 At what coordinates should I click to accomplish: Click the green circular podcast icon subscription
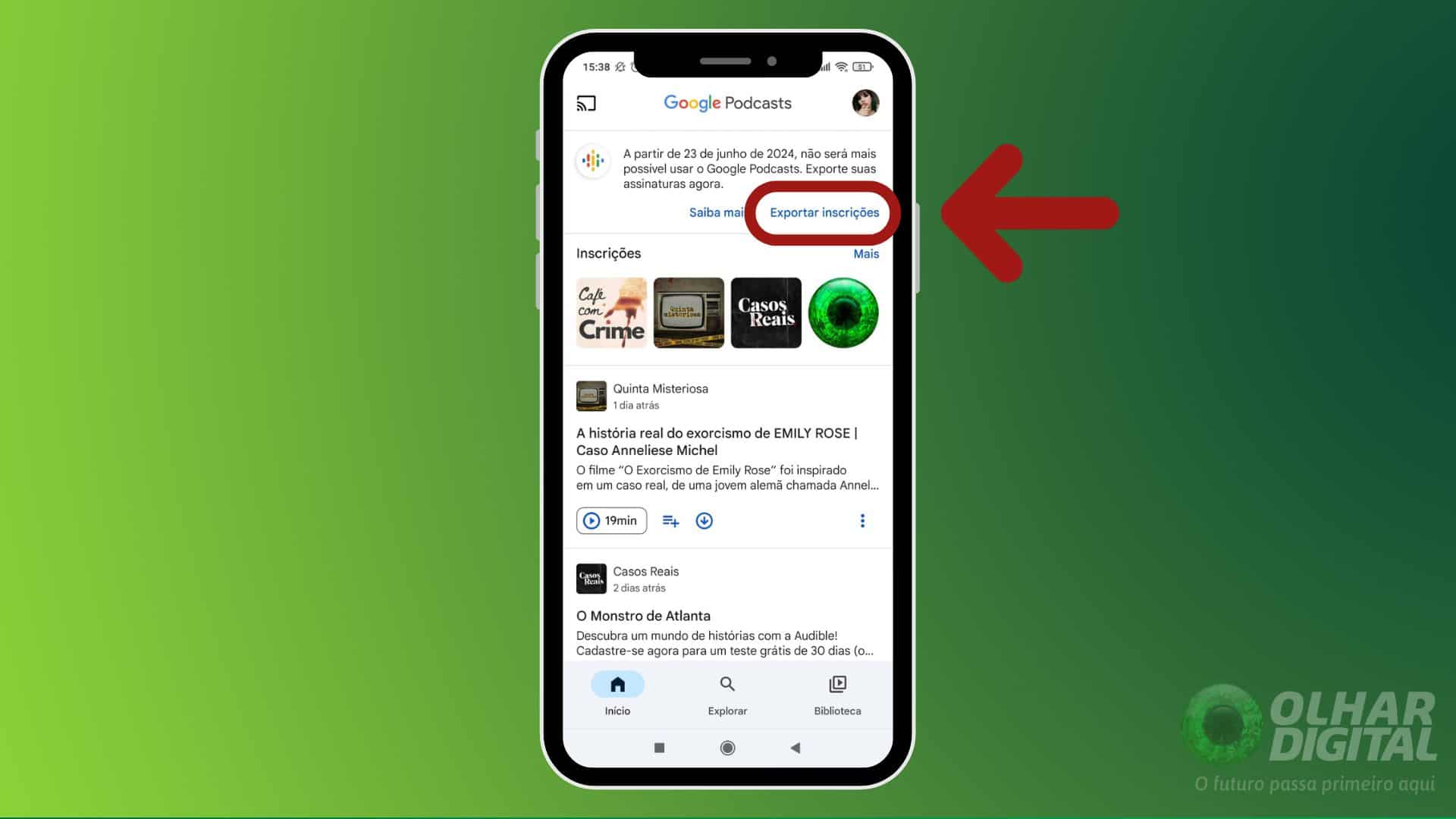[x=843, y=312]
